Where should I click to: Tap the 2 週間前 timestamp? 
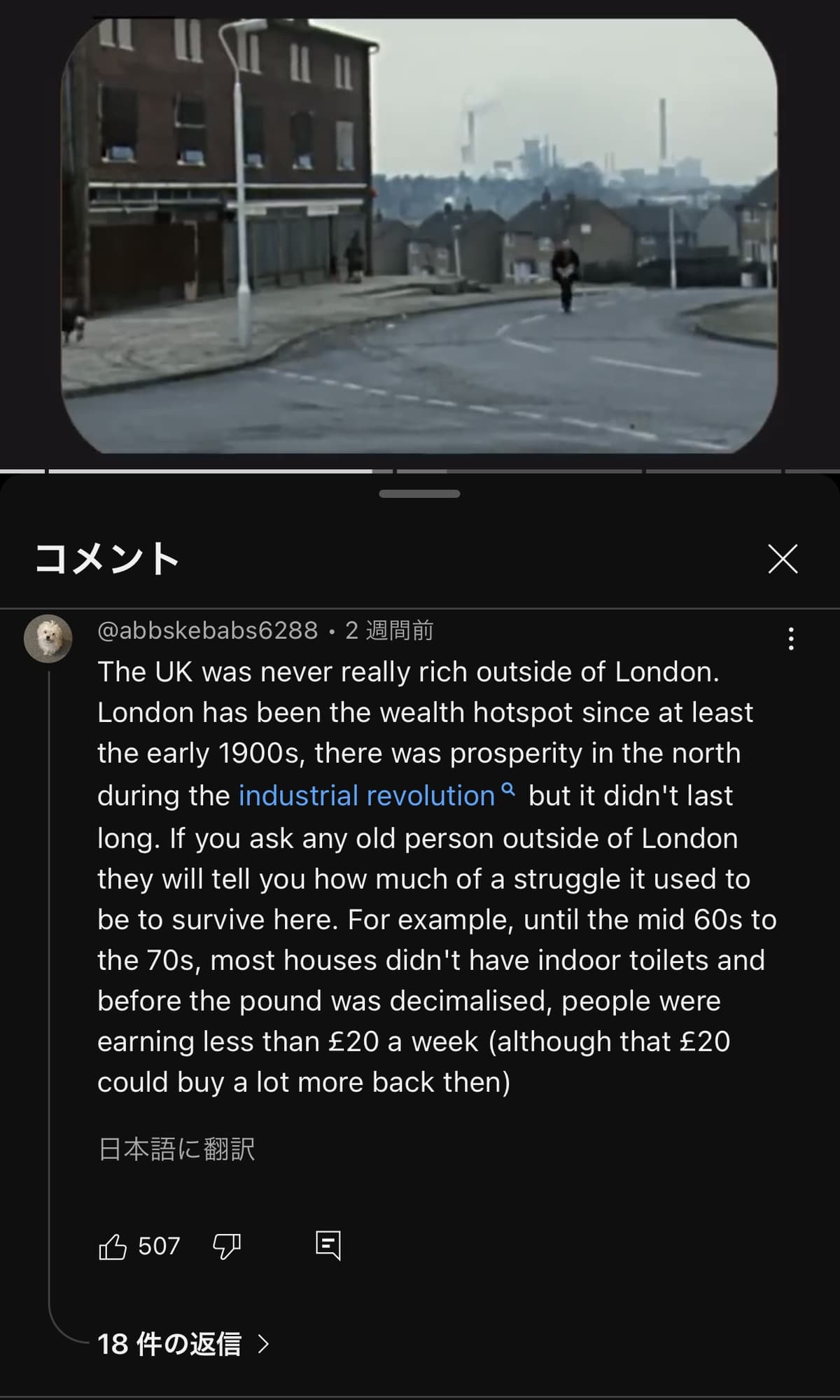(389, 630)
